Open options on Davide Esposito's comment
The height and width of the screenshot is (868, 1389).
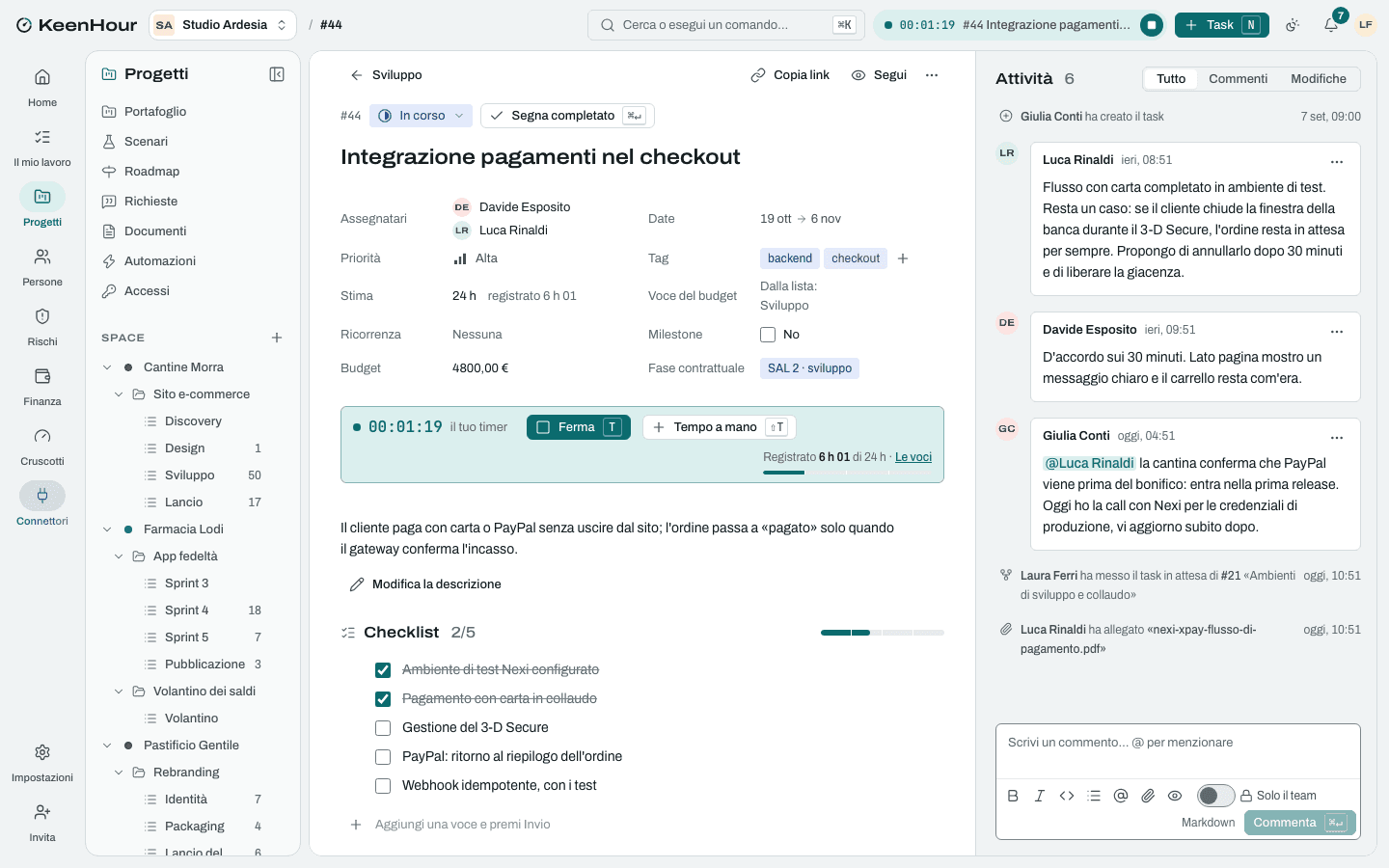pyautogui.click(x=1337, y=331)
